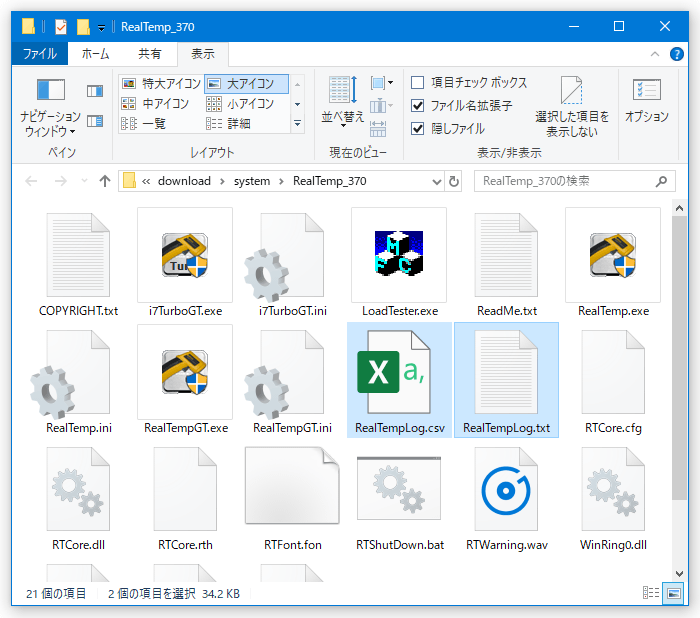700x618 pixels.
Task: Click the up one level arrow
Action: 104,181
